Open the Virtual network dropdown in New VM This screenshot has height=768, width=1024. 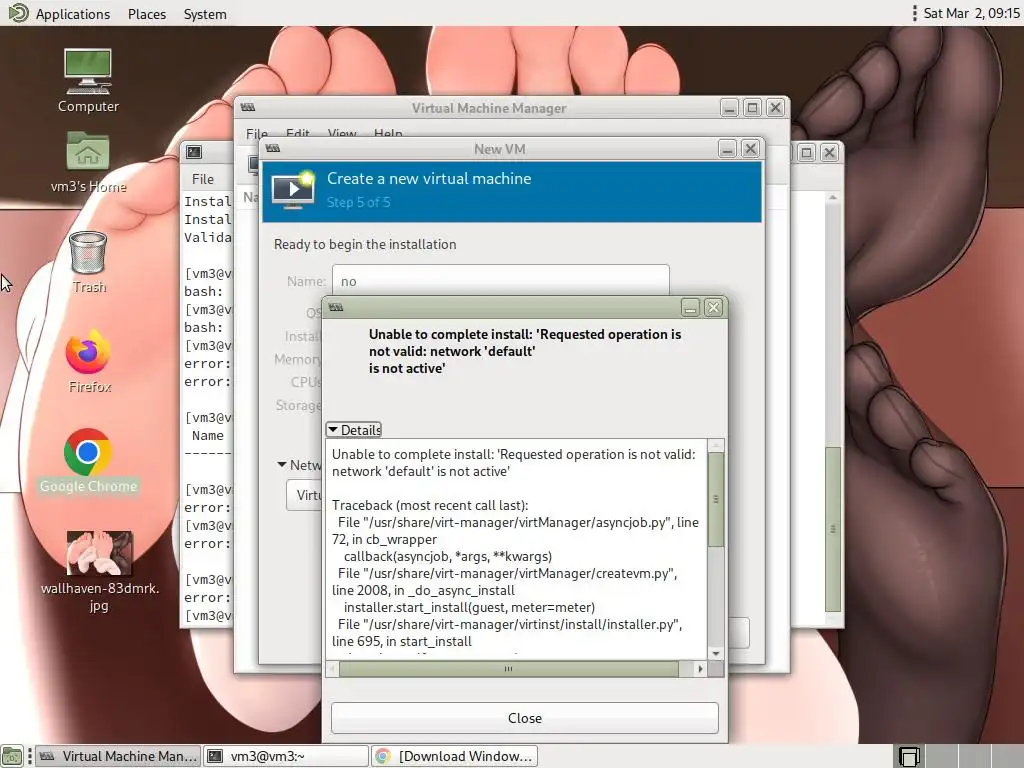click(x=304, y=495)
